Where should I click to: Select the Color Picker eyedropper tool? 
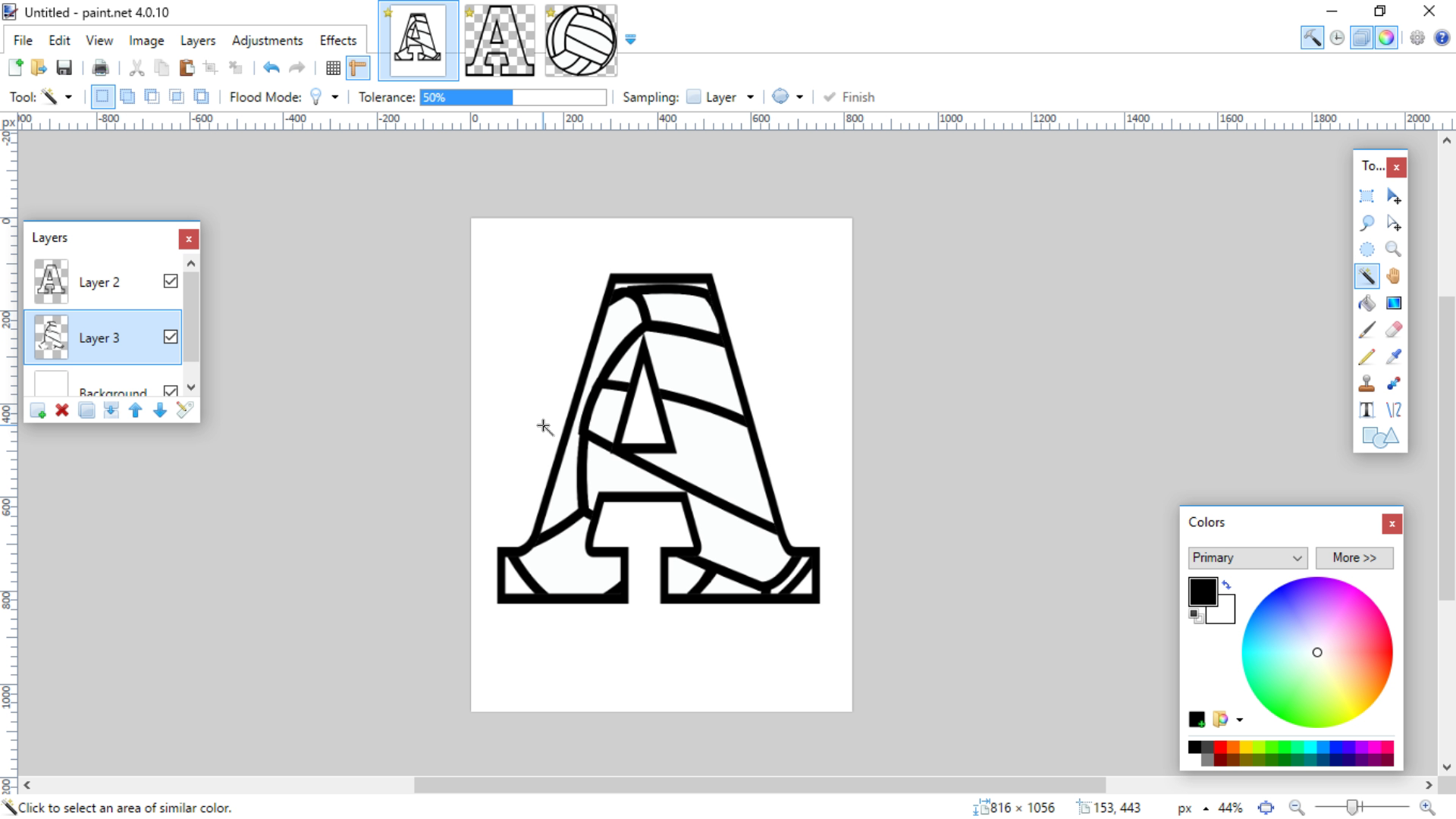(x=1394, y=356)
